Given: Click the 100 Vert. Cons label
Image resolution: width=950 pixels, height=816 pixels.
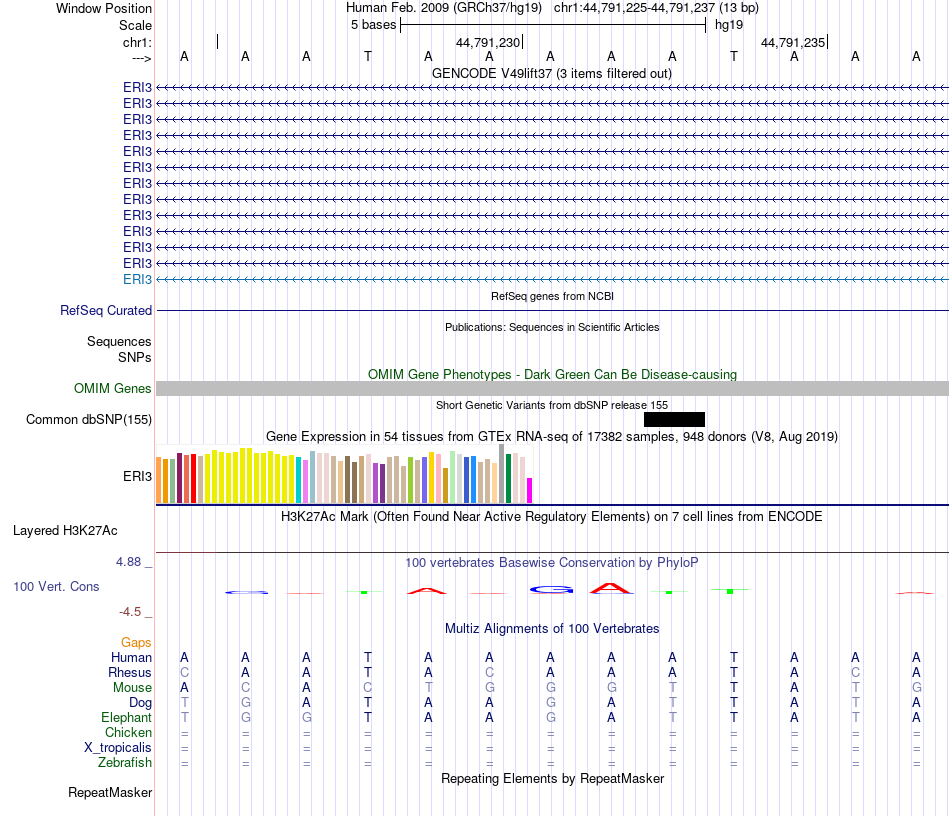Looking at the screenshot, I should pos(56,586).
